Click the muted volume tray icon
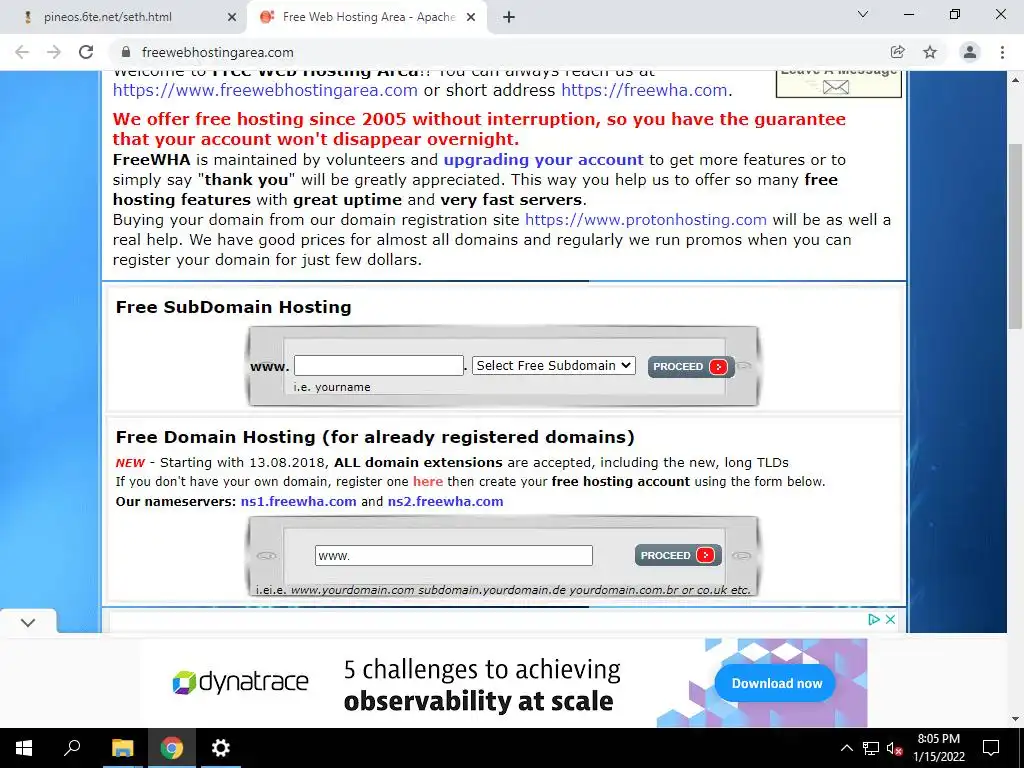 [894, 748]
